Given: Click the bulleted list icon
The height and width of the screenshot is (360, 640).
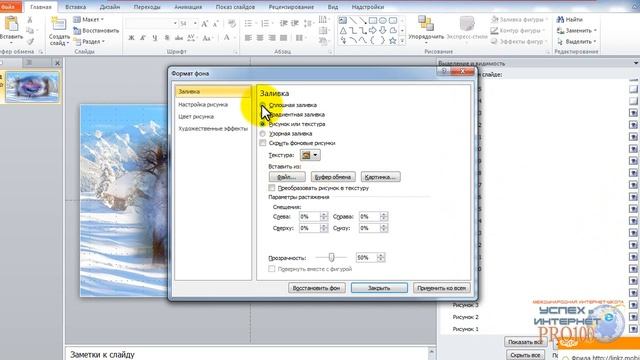Looking at the screenshot, I should [249, 24].
